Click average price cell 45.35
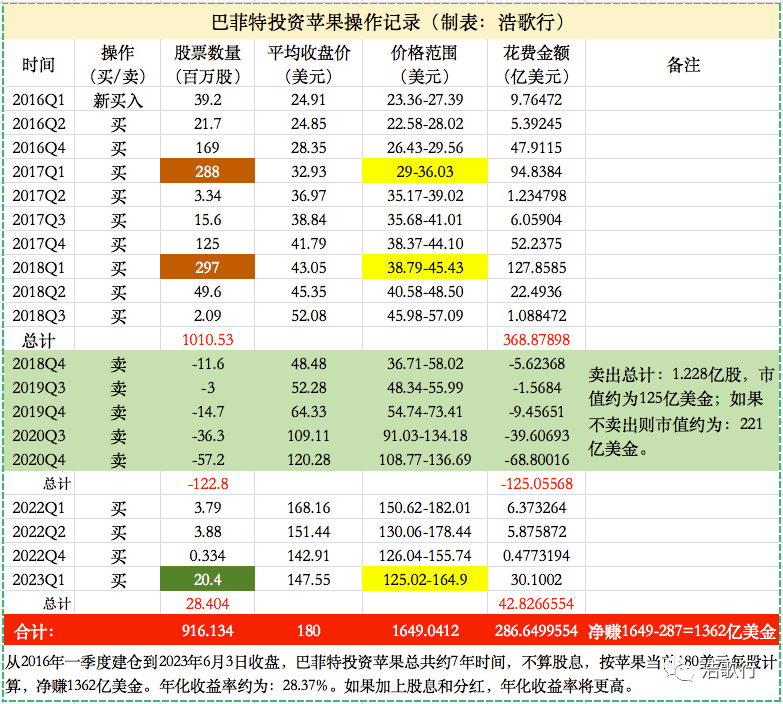Screen dimensions: 783x704 click(309, 291)
